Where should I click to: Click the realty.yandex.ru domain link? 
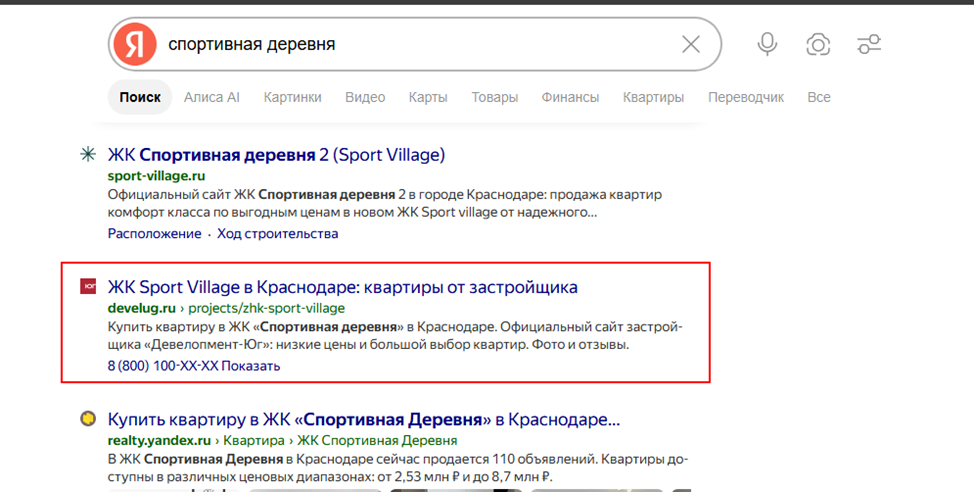pyautogui.click(x=159, y=440)
